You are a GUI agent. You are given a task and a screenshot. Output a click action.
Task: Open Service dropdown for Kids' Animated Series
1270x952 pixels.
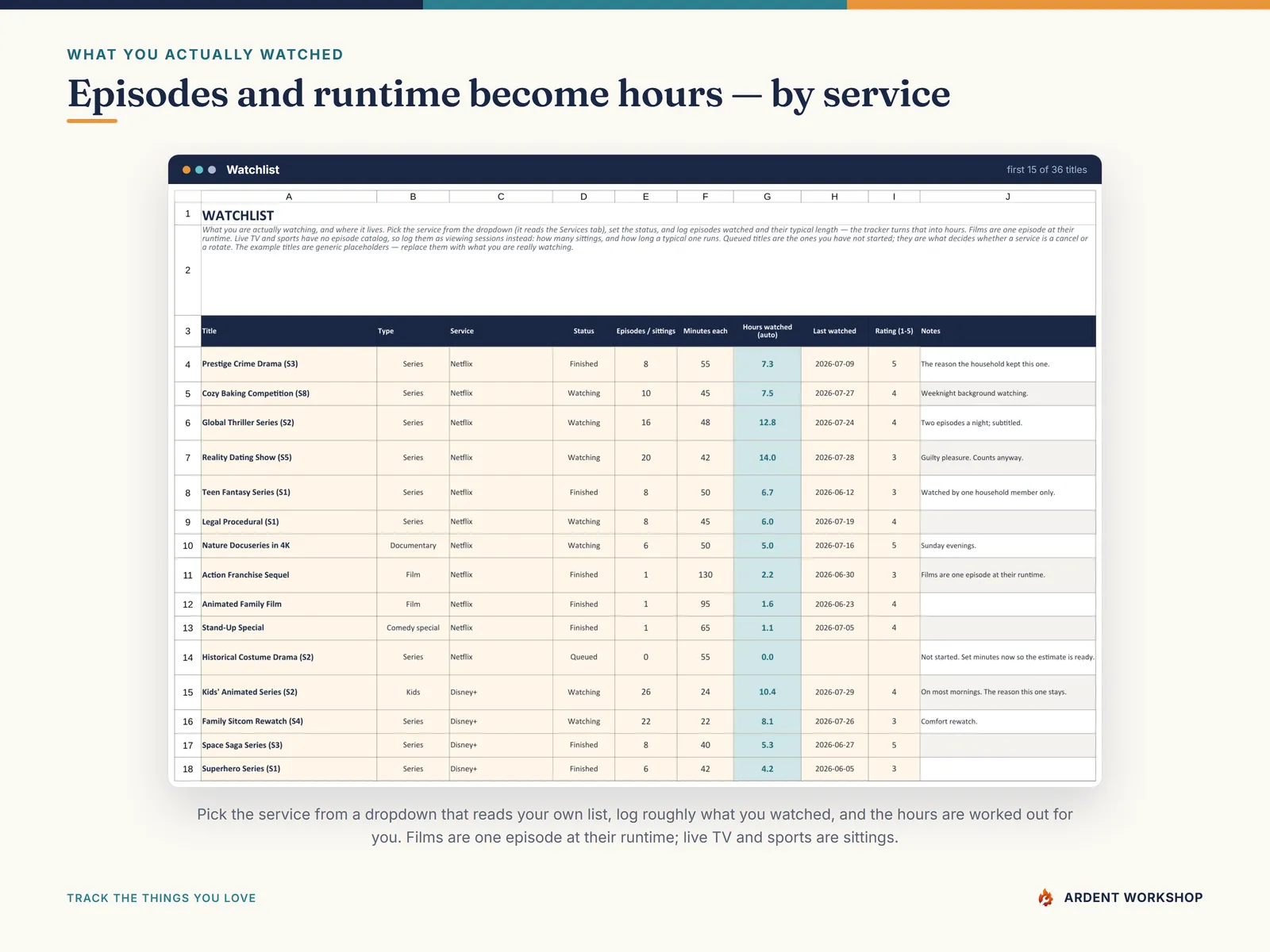pos(501,692)
